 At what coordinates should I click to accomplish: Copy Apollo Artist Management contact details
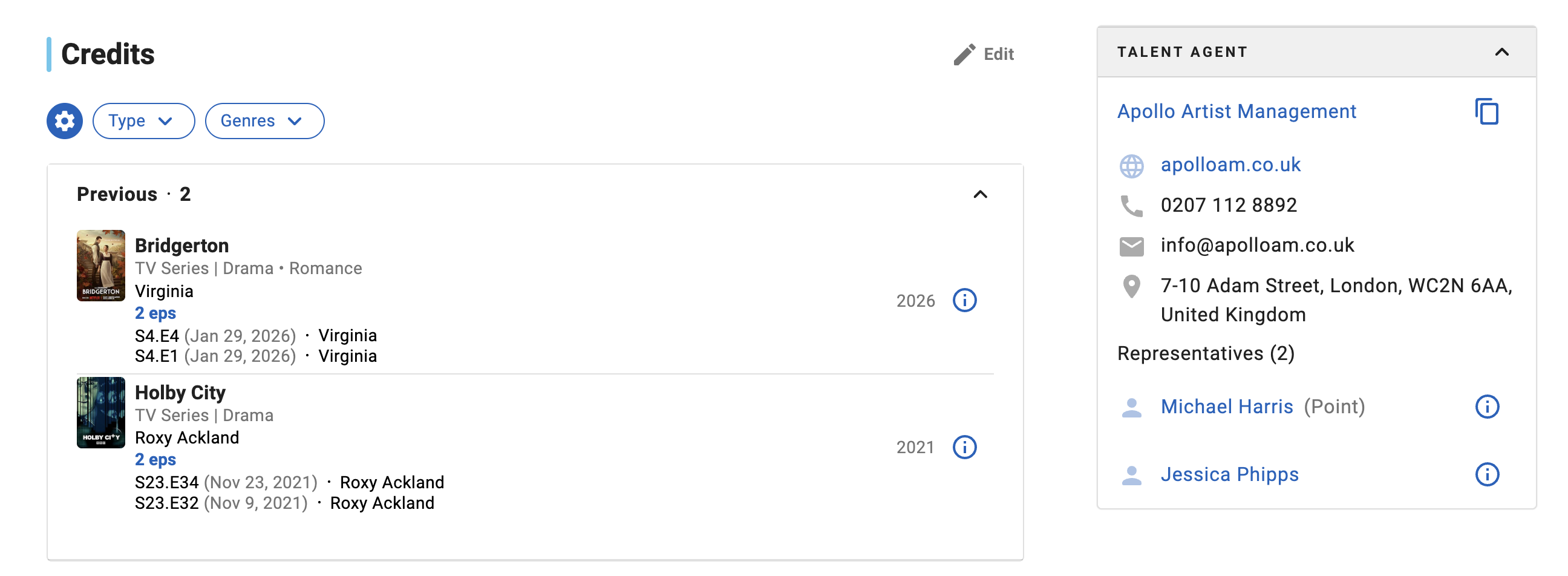tap(1486, 111)
